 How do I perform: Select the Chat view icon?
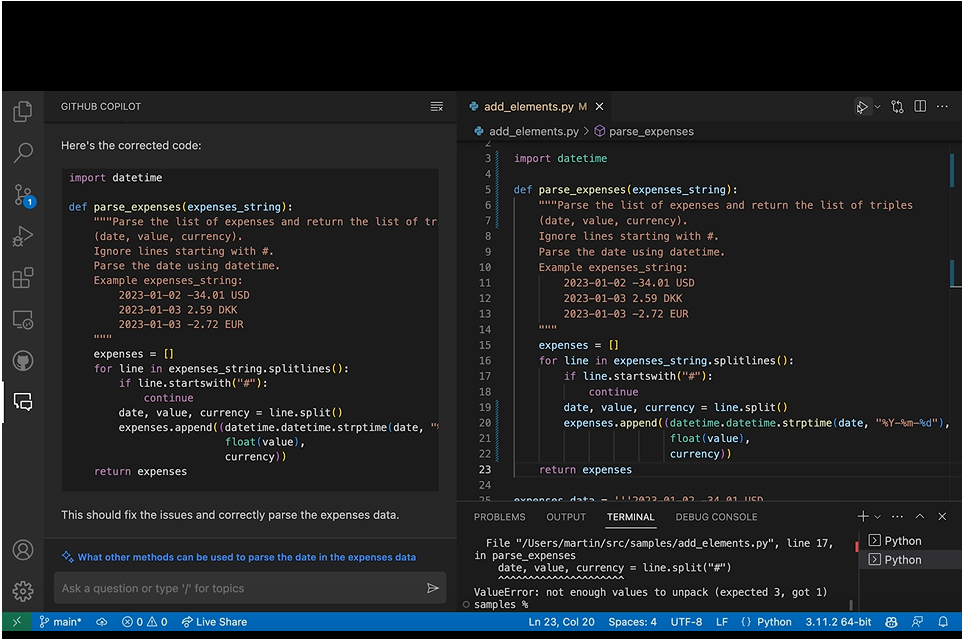click(23, 402)
